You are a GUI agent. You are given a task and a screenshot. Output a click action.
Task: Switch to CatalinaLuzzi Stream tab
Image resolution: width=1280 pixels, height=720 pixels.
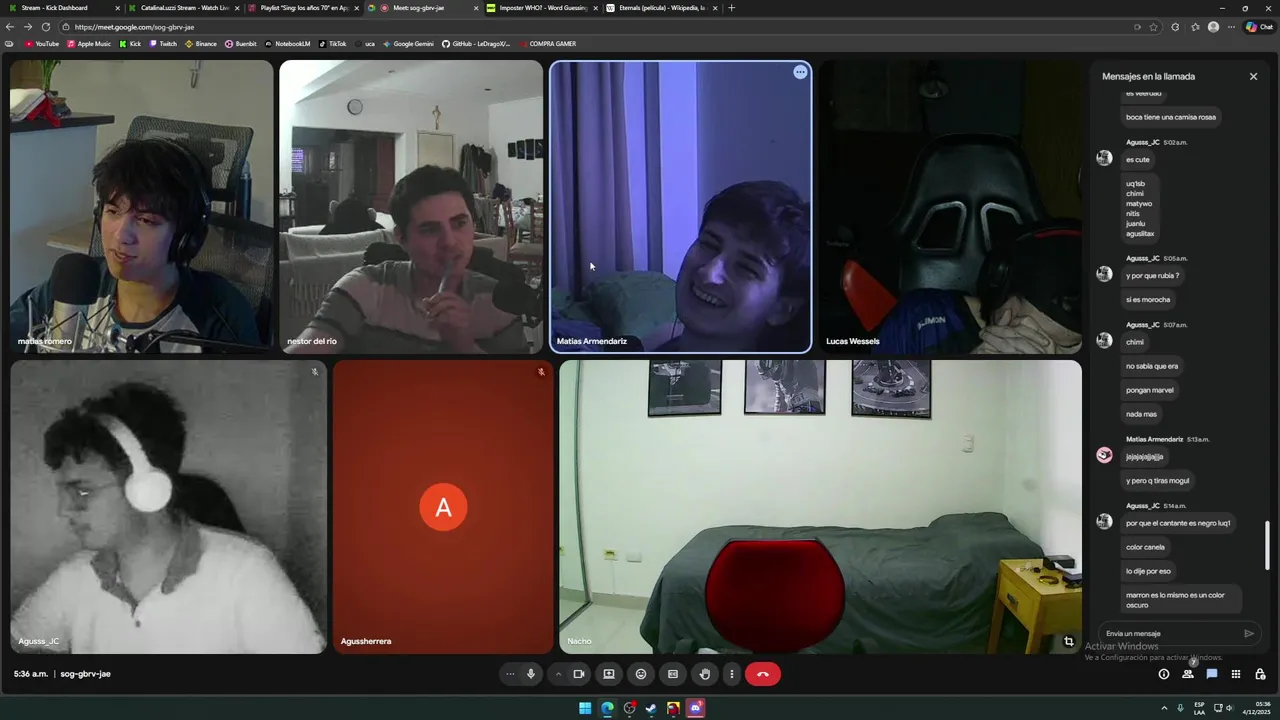(x=184, y=8)
